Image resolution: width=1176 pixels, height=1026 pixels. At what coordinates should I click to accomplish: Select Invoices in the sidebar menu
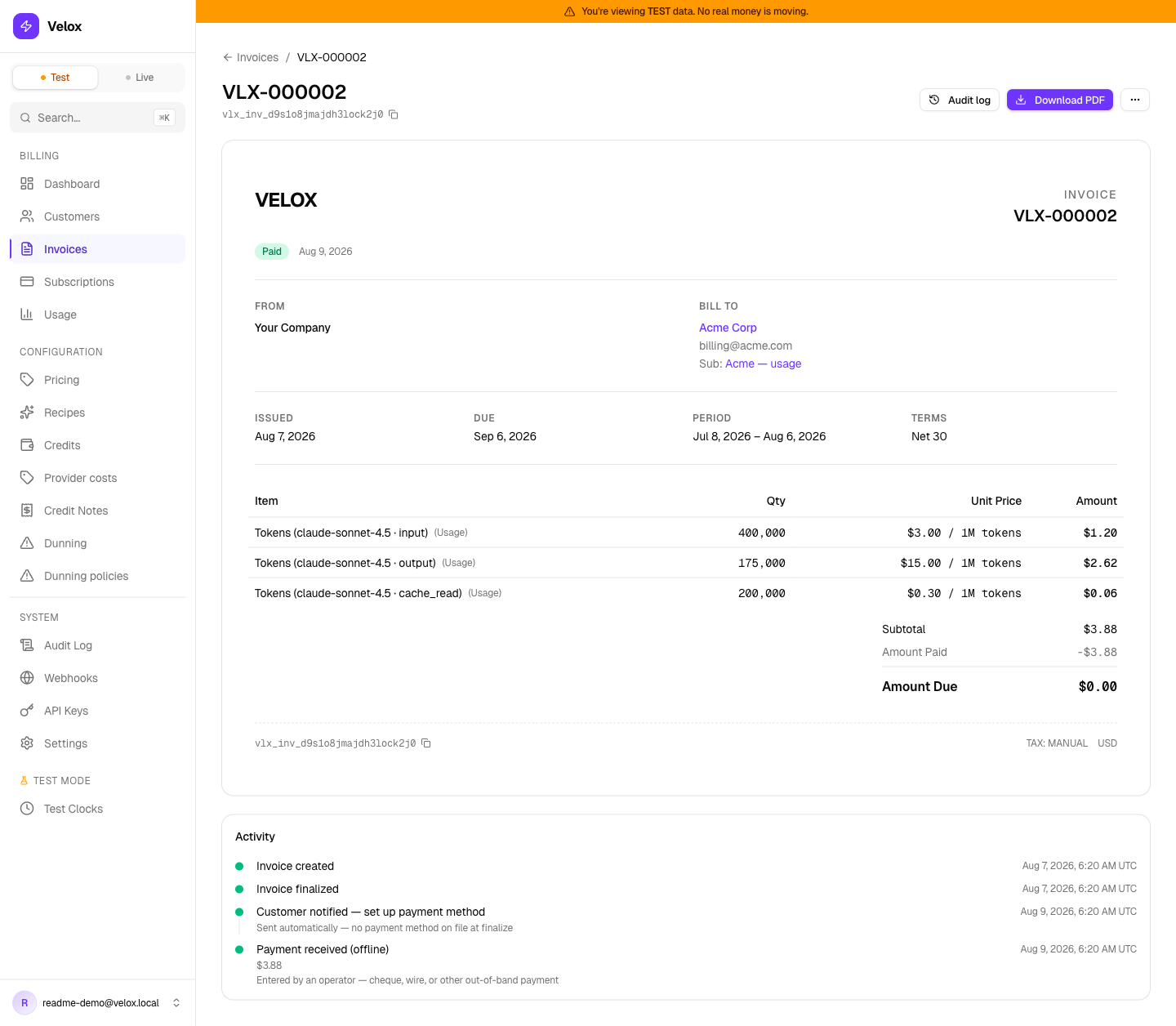click(97, 249)
